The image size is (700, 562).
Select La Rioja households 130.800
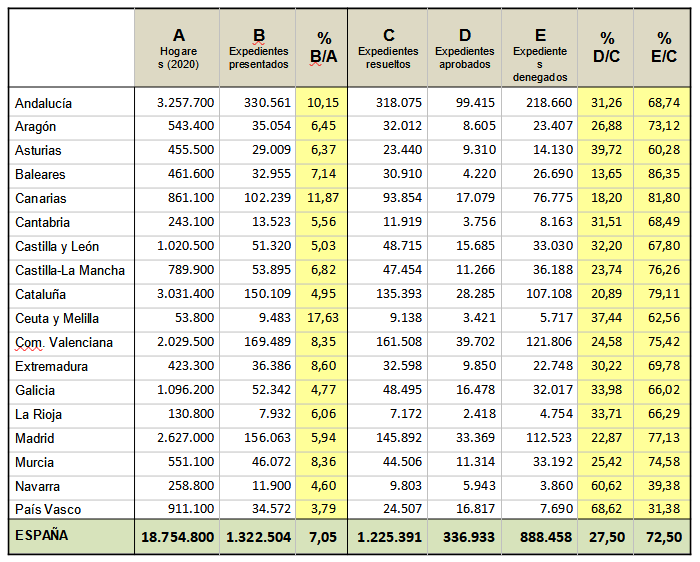[191, 414]
